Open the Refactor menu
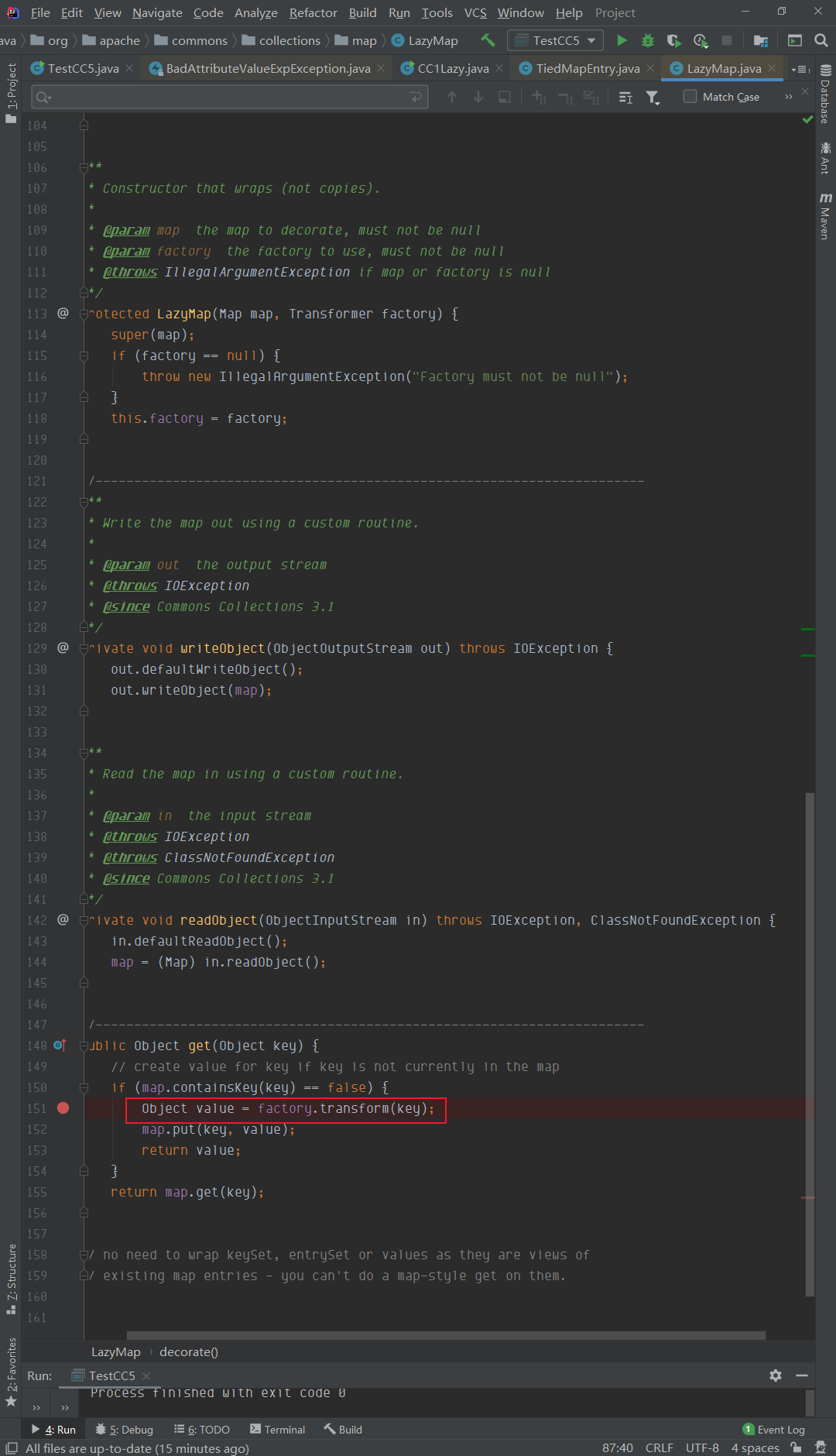The height and width of the screenshot is (1456, 836). [313, 12]
